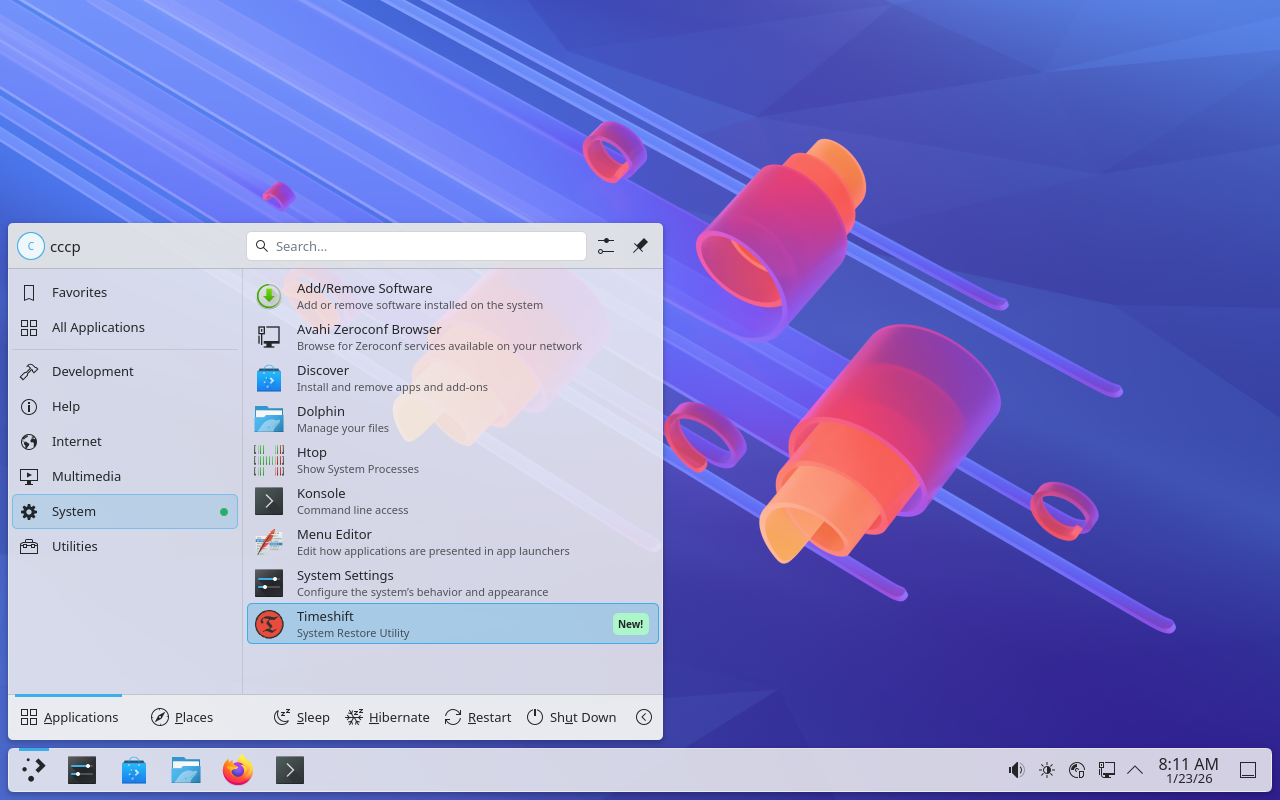Toggle Peek at Desktop button
1280x800 pixels.
click(x=1248, y=770)
